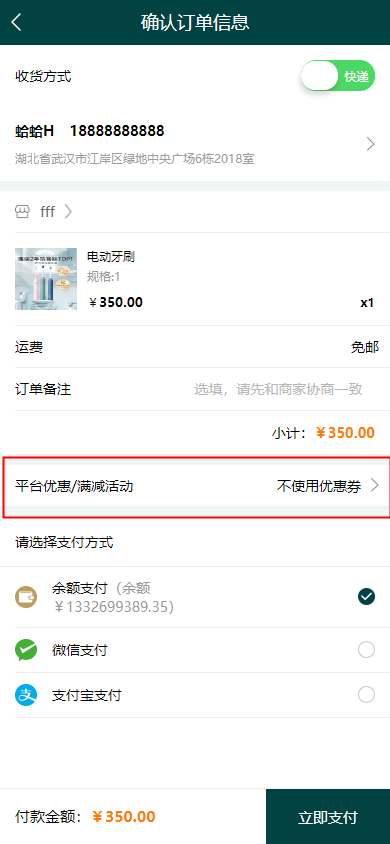Open the electric toothbrush product image
390x844 pixels.
[46, 279]
